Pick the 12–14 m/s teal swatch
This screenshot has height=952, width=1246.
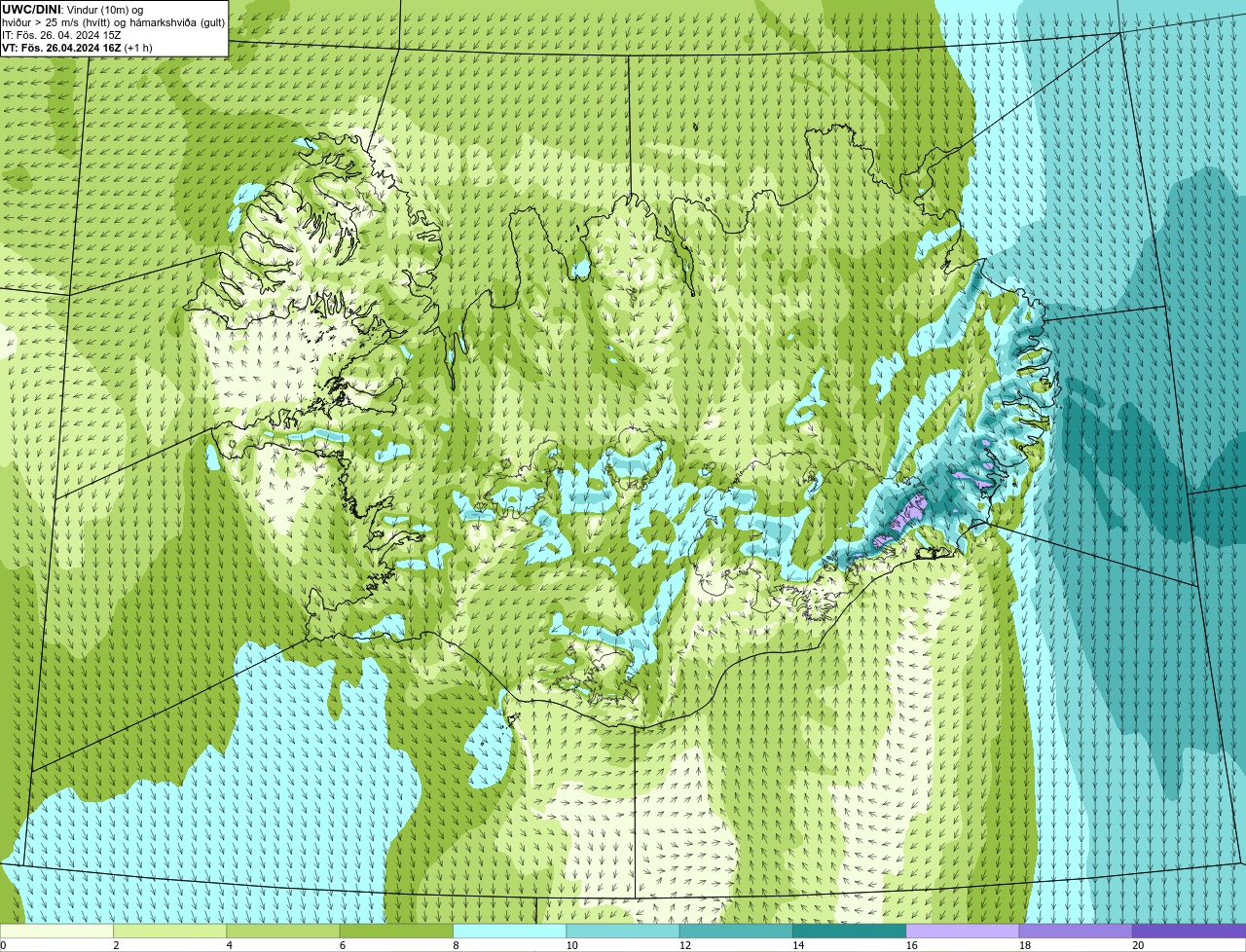click(x=736, y=931)
